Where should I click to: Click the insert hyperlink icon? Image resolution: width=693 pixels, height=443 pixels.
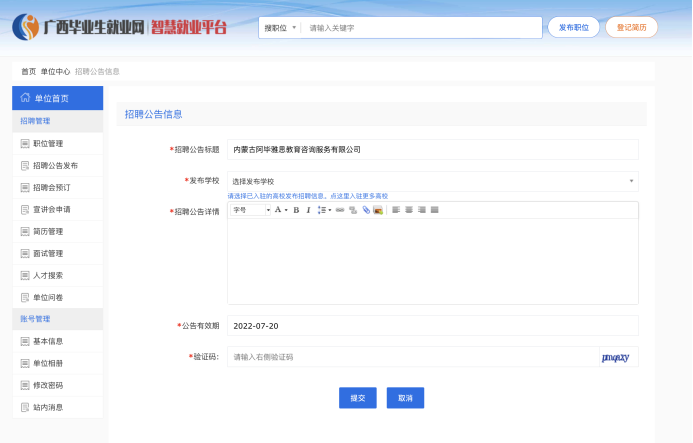(x=340, y=210)
